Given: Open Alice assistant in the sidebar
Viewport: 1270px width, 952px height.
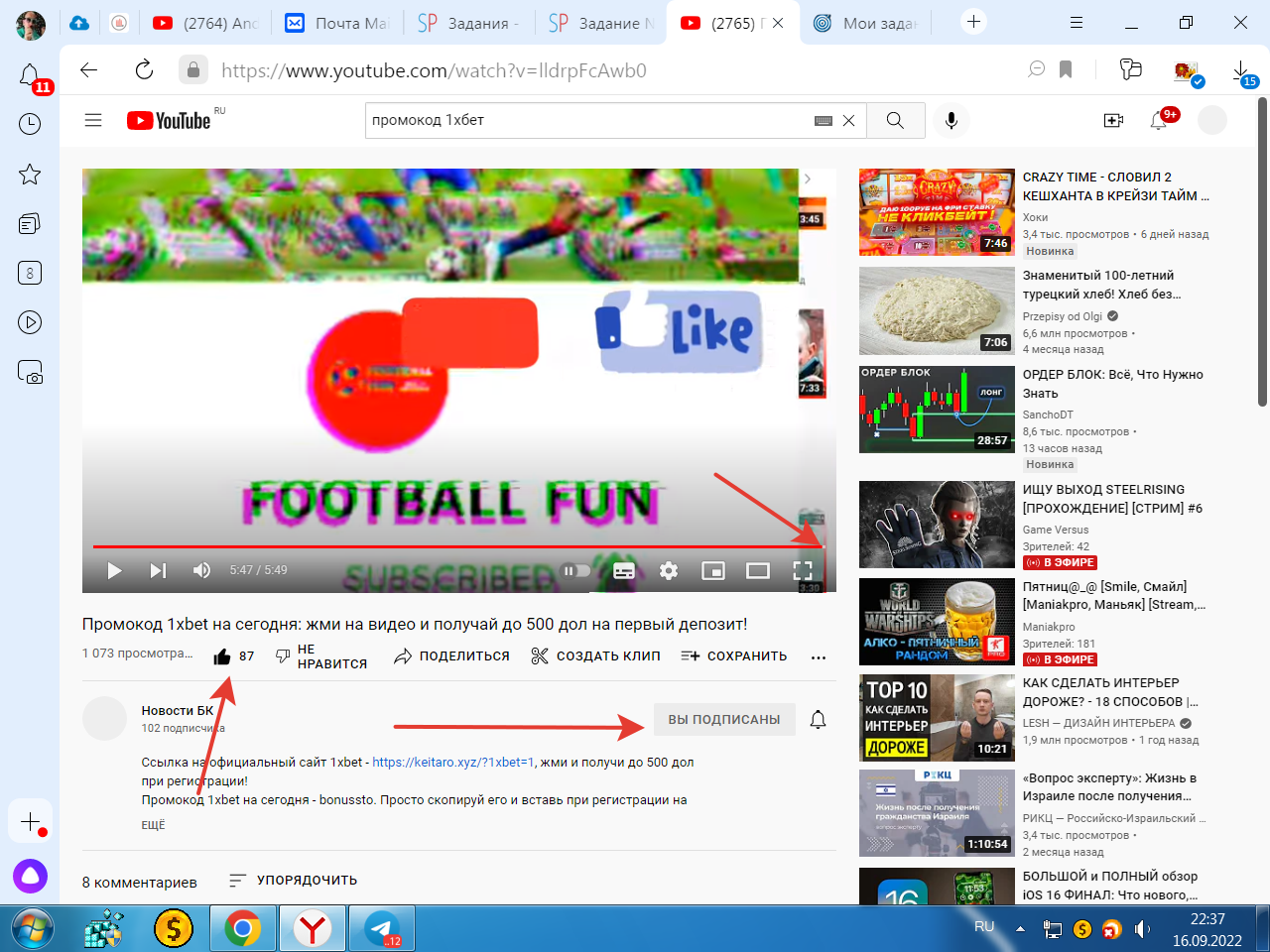Looking at the screenshot, I should [30, 876].
